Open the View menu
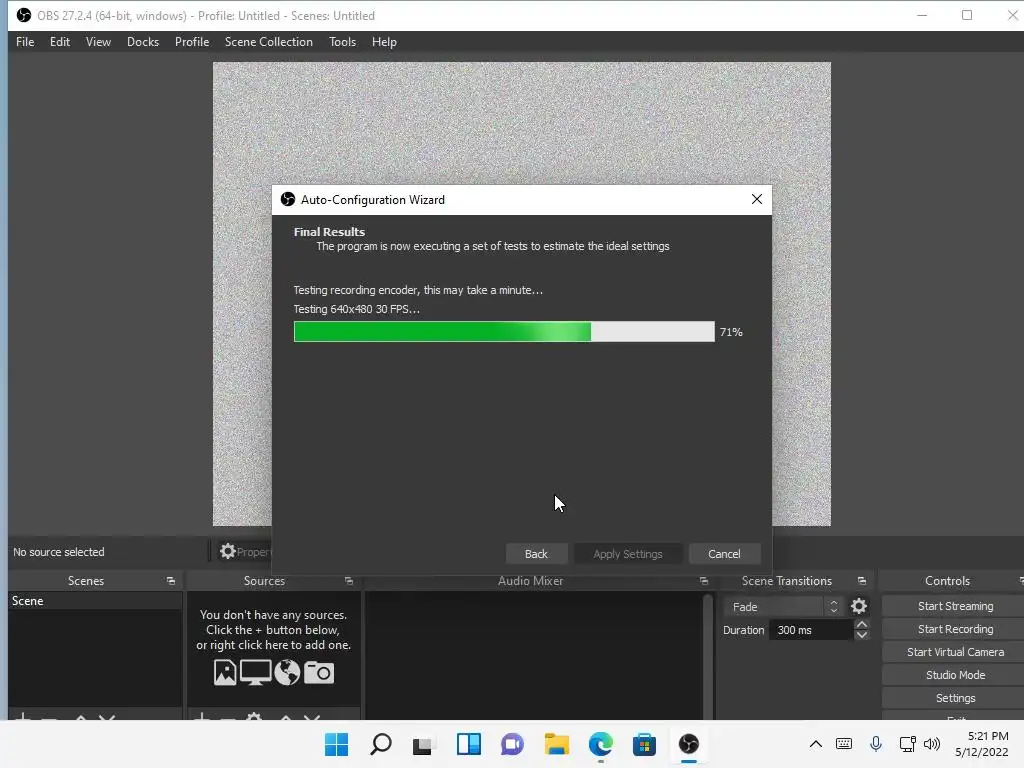Viewport: 1024px width, 768px height. point(98,42)
